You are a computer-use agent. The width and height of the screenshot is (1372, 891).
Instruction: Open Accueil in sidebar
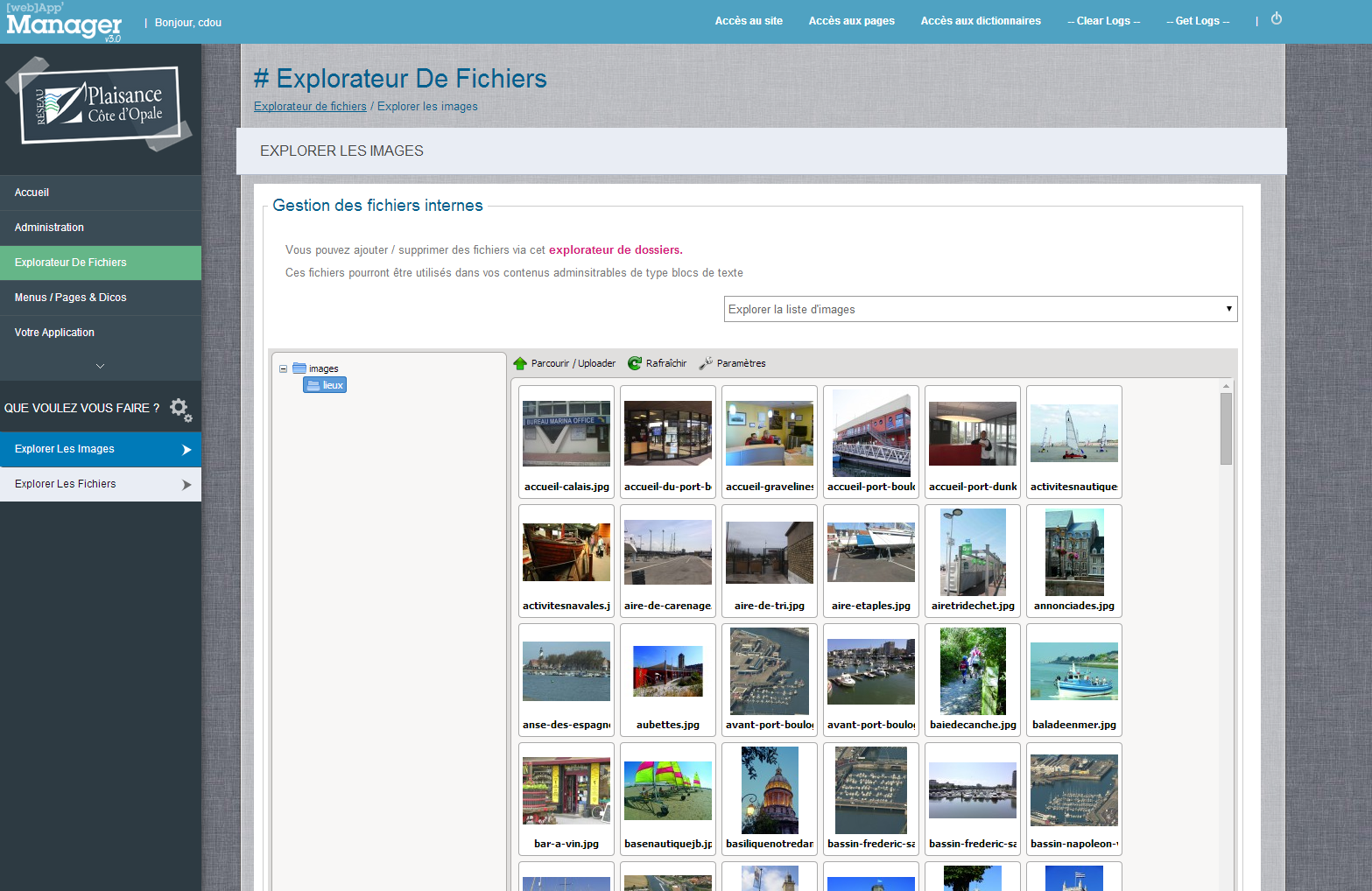click(x=101, y=193)
